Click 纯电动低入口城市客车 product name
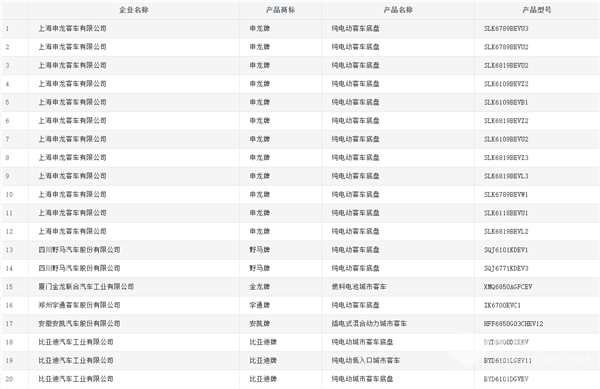Screen dimensions: 600x389 (366, 360)
